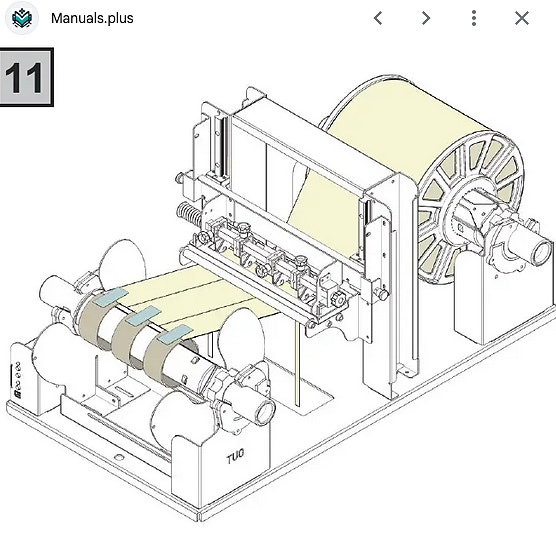Click the open end of the front rewind shaft
556x548 pixels.
tap(265, 412)
